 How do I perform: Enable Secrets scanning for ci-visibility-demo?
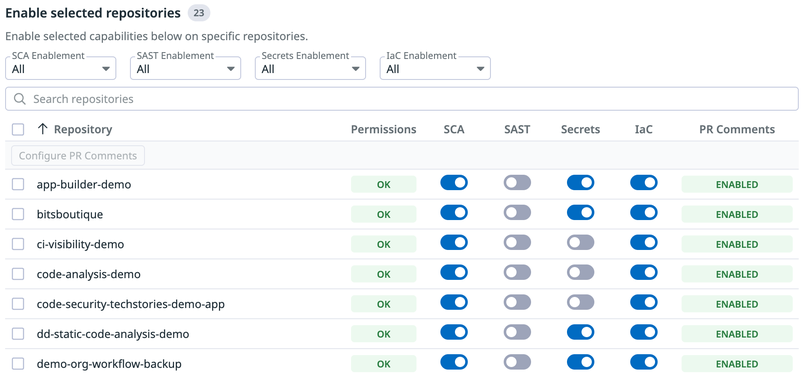[580, 242]
